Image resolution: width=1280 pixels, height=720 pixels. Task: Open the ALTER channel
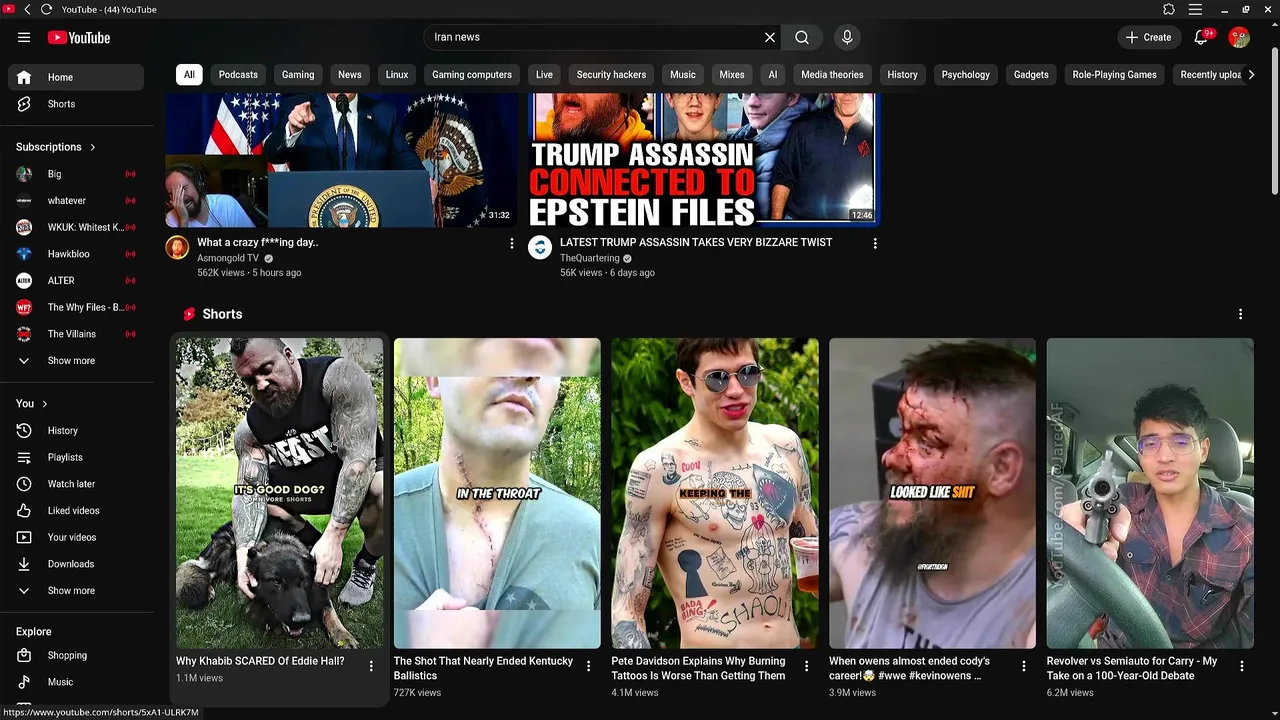pyautogui.click(x=76, y=281)
